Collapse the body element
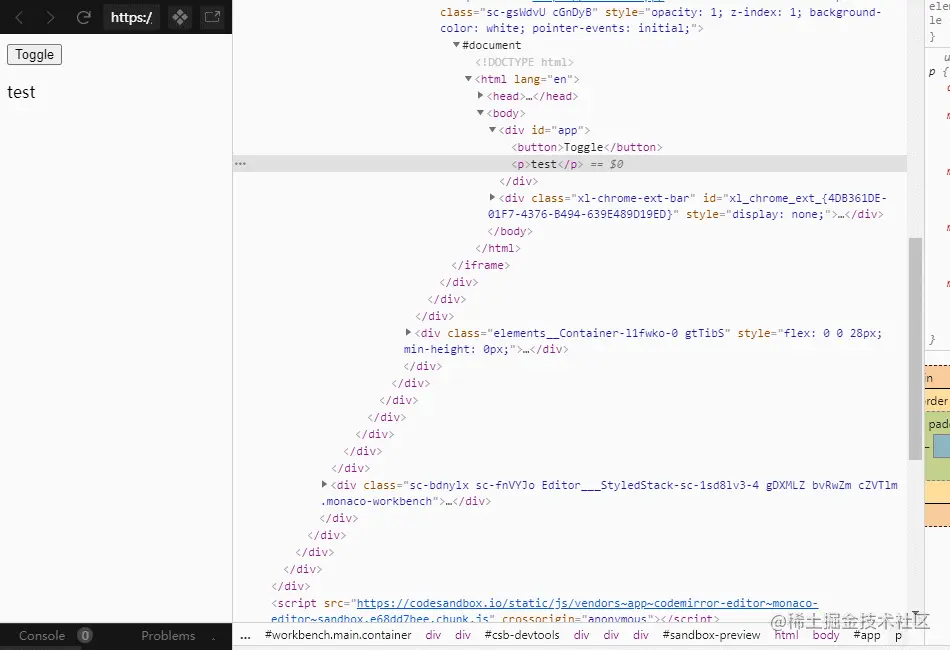Screen dimensions: 950x650 (x=480, y=113)
